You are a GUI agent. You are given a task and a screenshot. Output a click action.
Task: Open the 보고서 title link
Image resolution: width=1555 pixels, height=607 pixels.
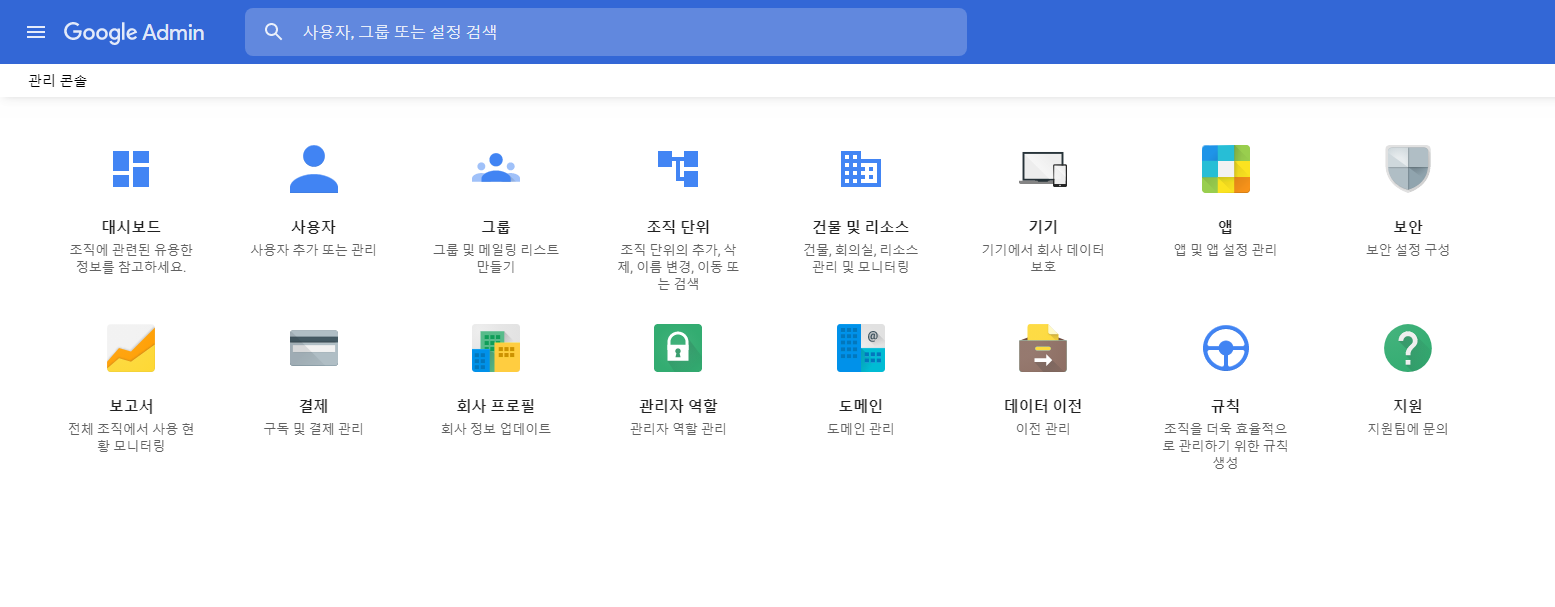131,406
